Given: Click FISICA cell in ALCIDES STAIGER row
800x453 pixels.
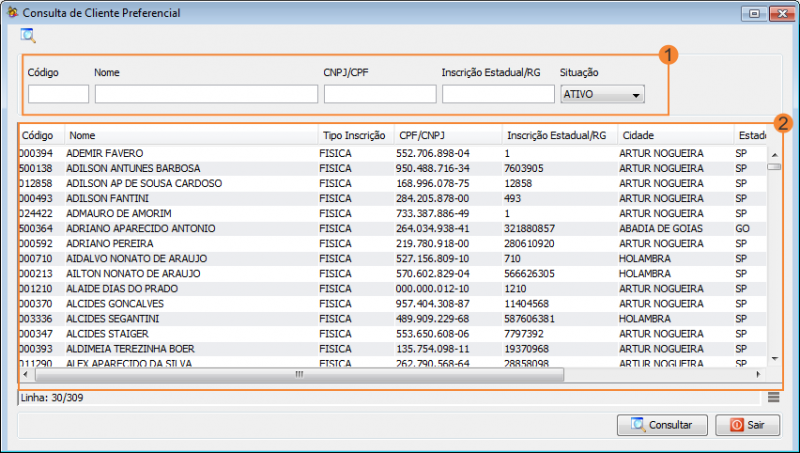Looking at the screenshot, I should tap(335, 334).
